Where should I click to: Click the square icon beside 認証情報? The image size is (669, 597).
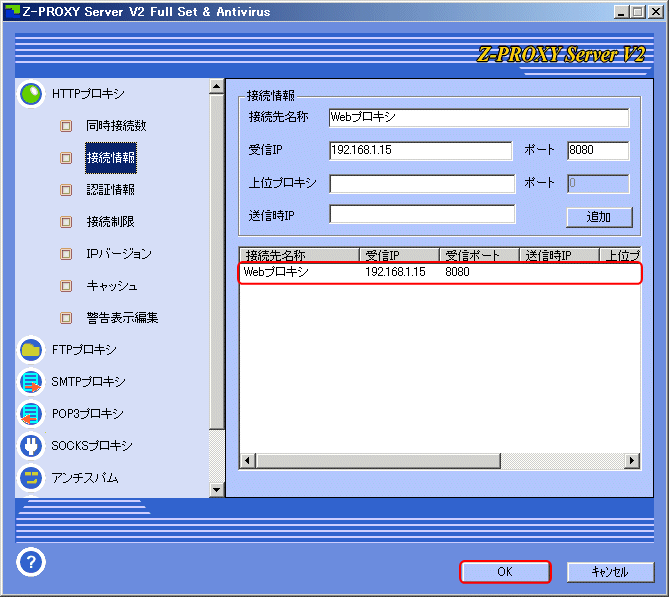point(66,190)
